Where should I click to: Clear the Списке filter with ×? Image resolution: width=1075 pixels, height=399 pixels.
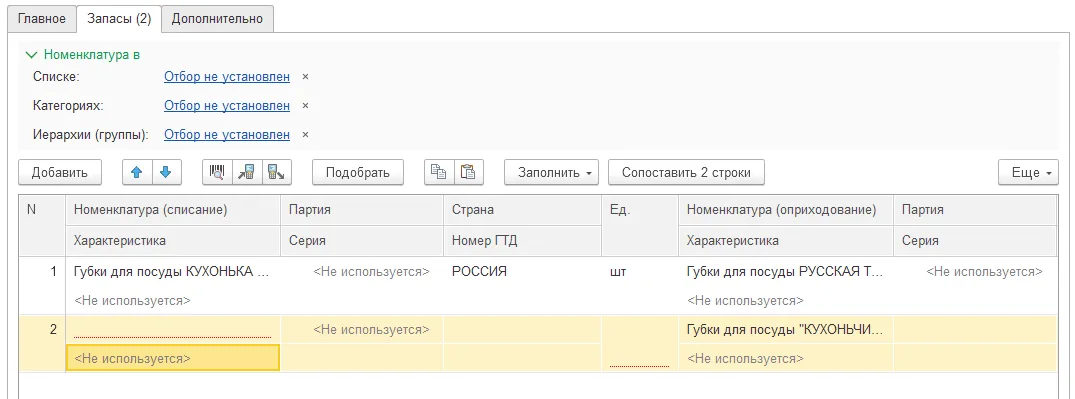click(x=306, y=77)
